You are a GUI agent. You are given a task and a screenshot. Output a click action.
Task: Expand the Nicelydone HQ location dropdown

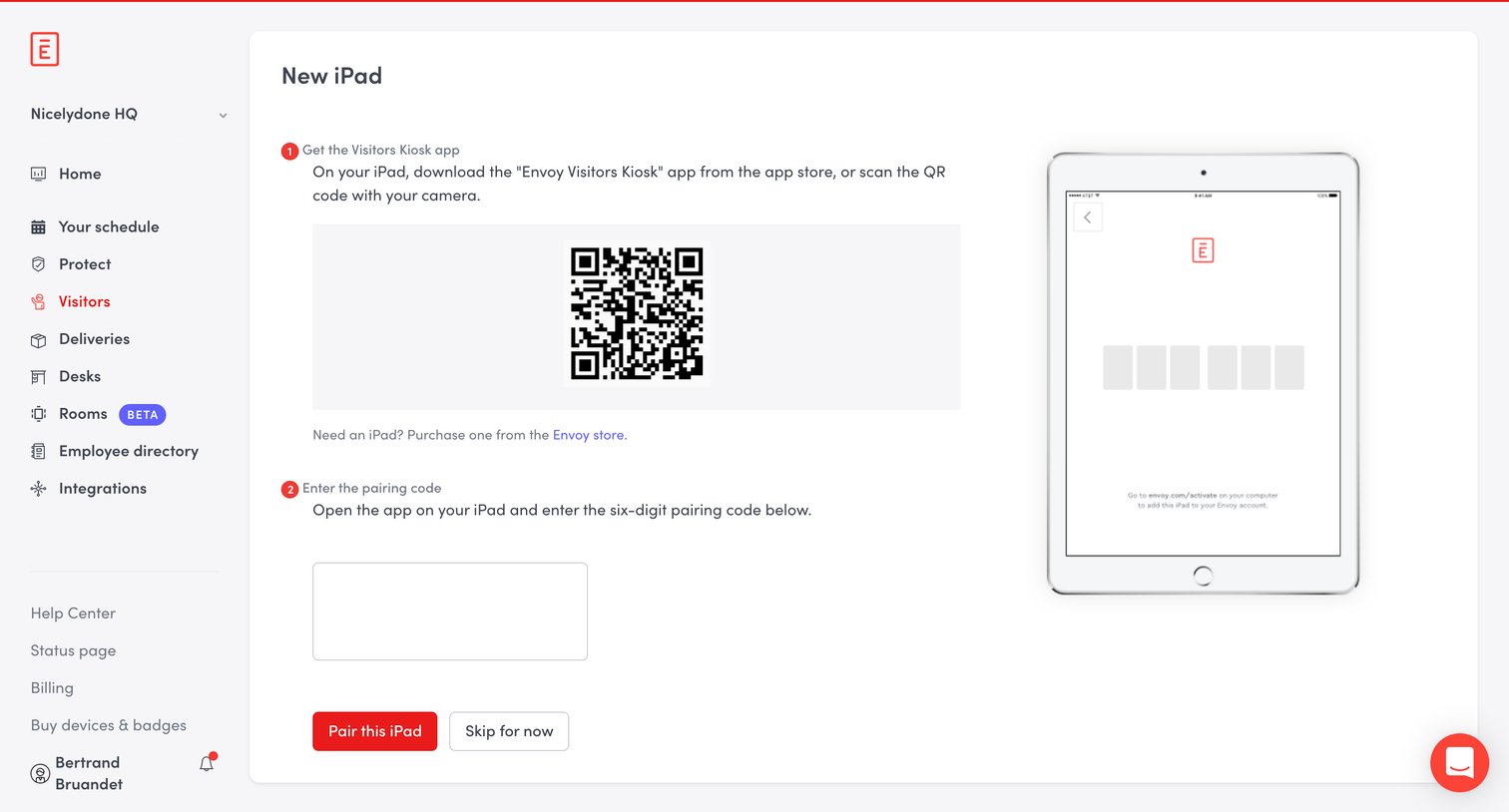click(129, 114)
